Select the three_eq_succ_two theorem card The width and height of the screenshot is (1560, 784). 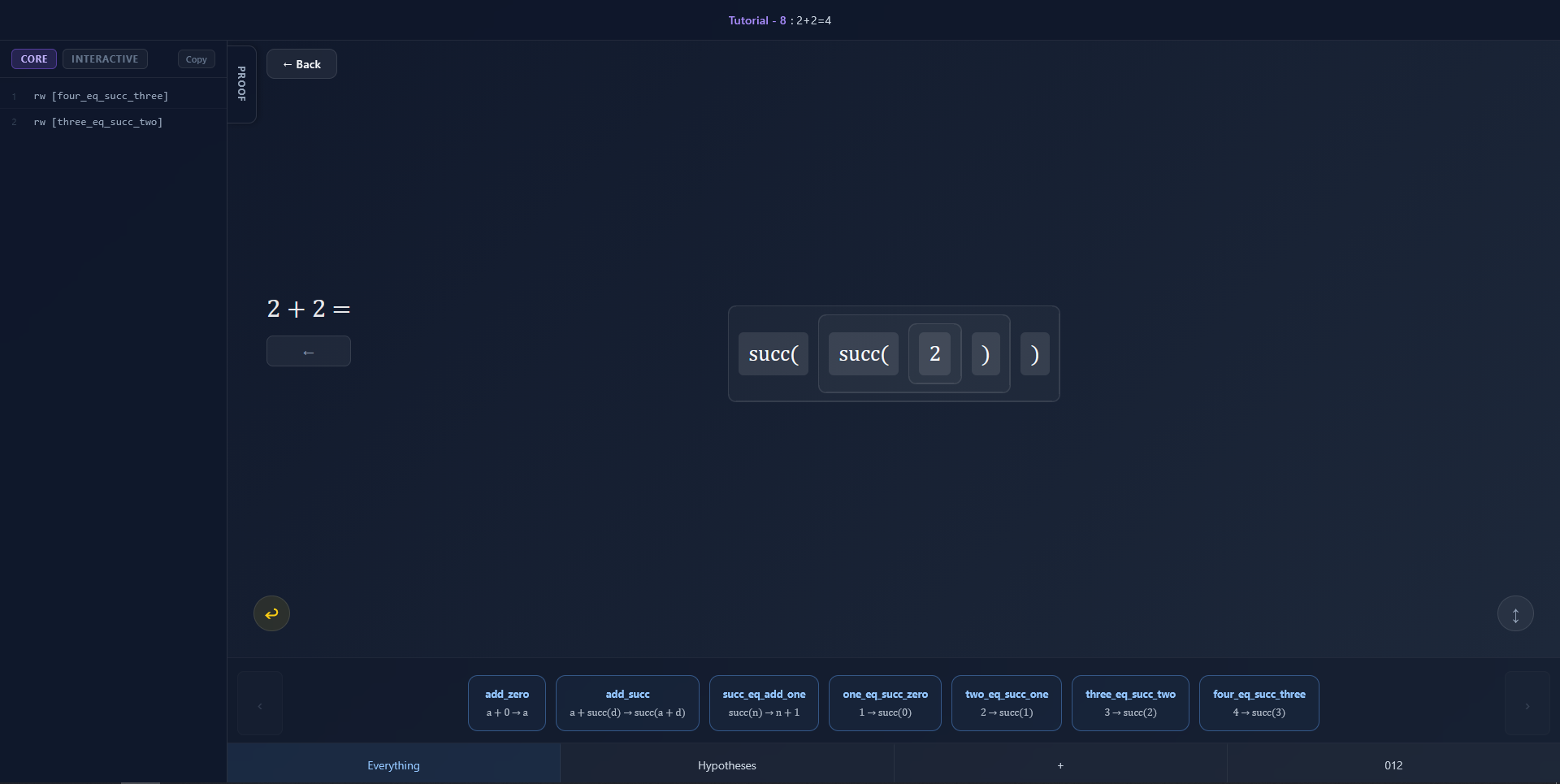(x=1130, y=703)
